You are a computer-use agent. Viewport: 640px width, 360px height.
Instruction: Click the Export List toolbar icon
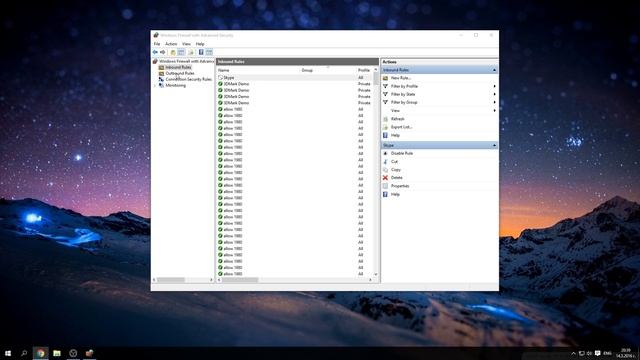click(x=191, y=52)
